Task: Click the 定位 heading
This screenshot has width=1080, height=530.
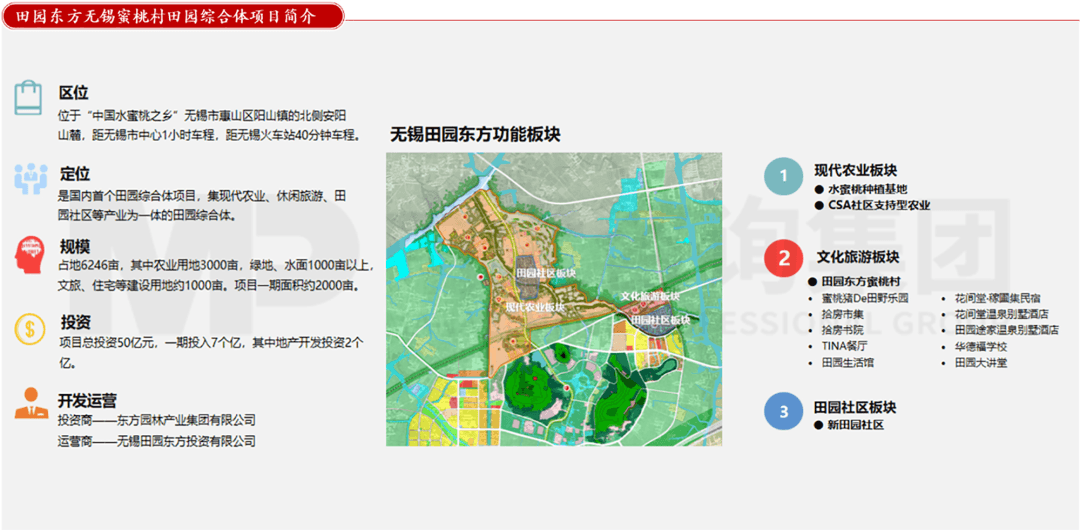Action: [75, 174]
